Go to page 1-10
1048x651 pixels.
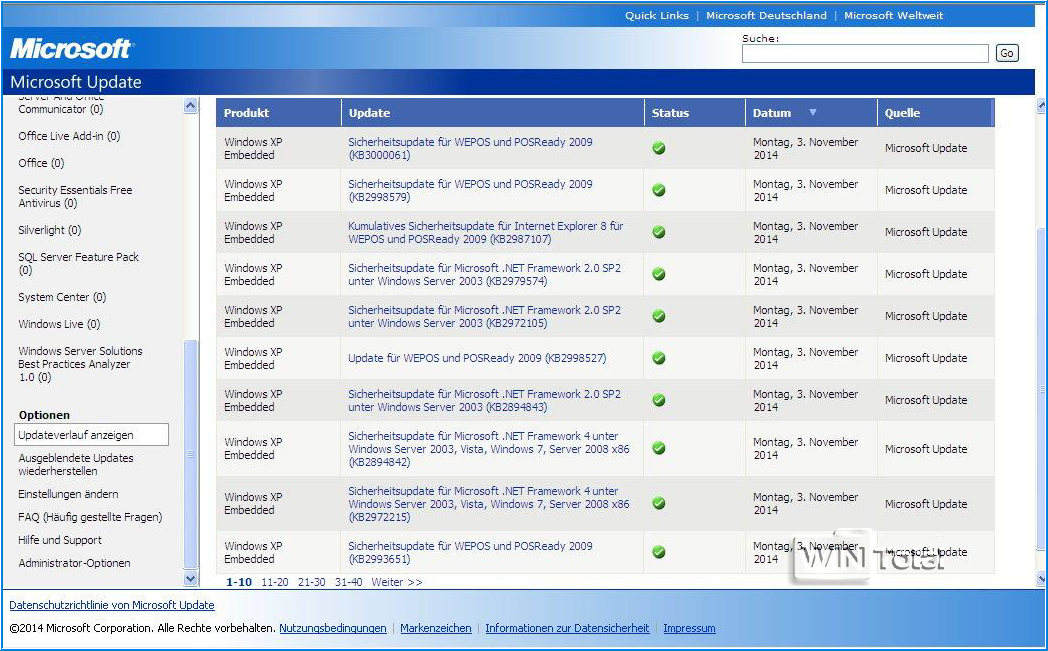pos(239,582)
